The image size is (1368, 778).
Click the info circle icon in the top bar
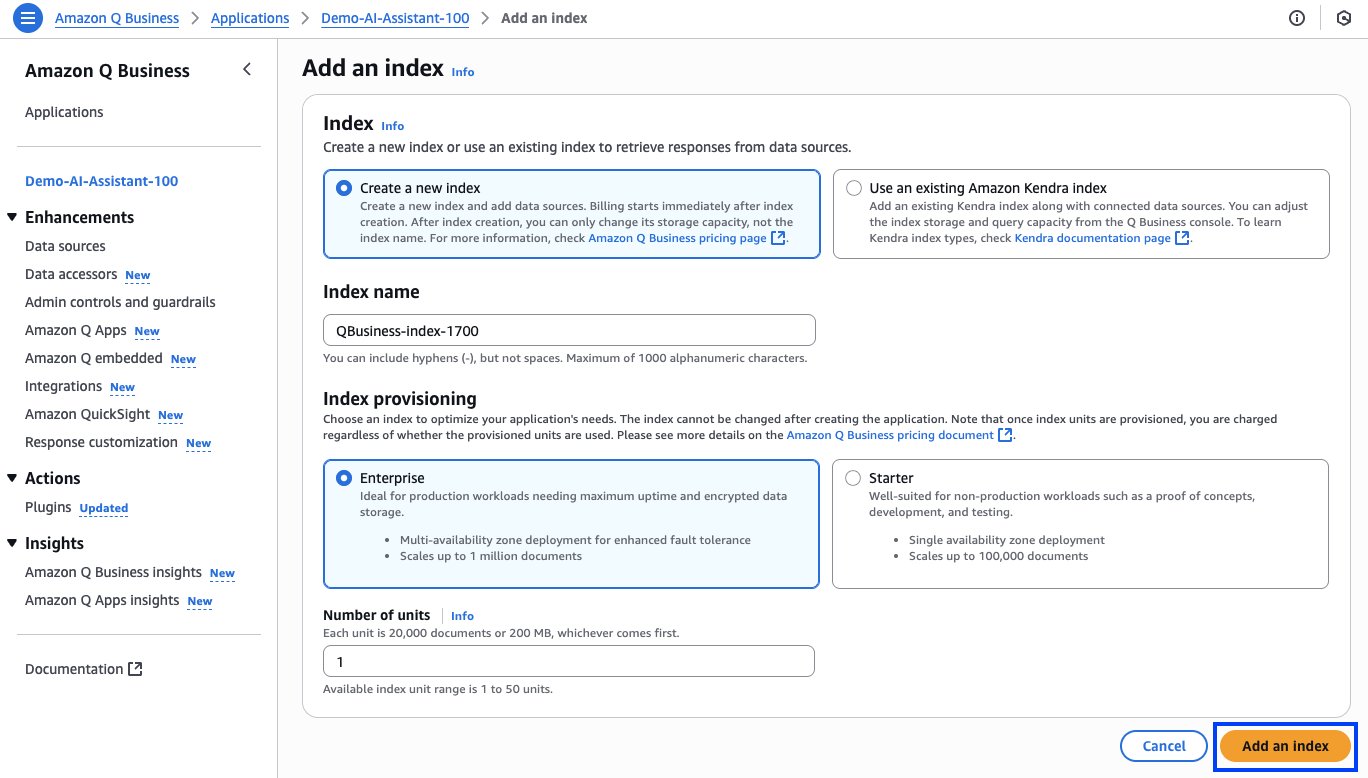1297,18
